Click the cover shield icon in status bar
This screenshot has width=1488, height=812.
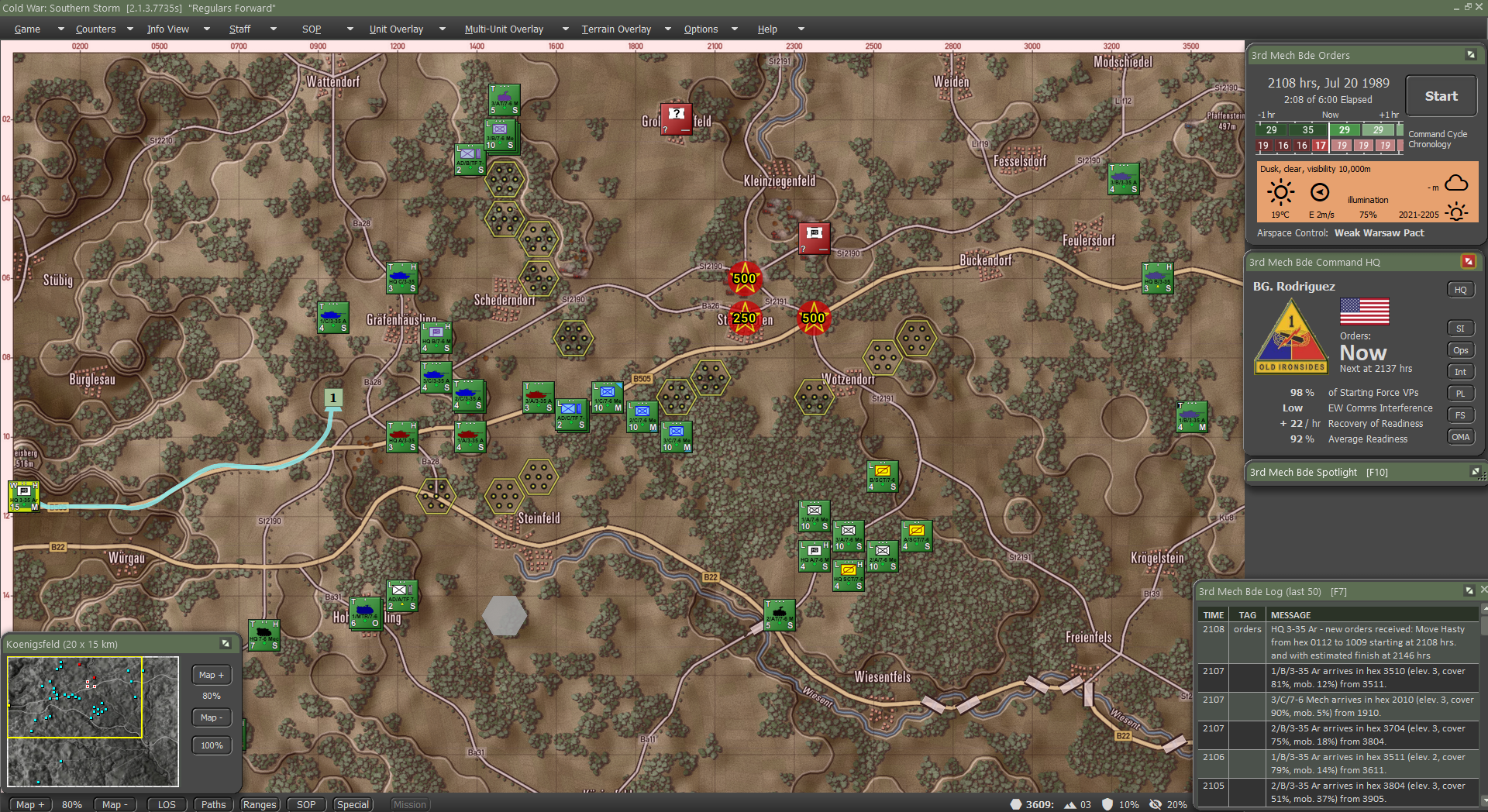tap(1107, 804)
